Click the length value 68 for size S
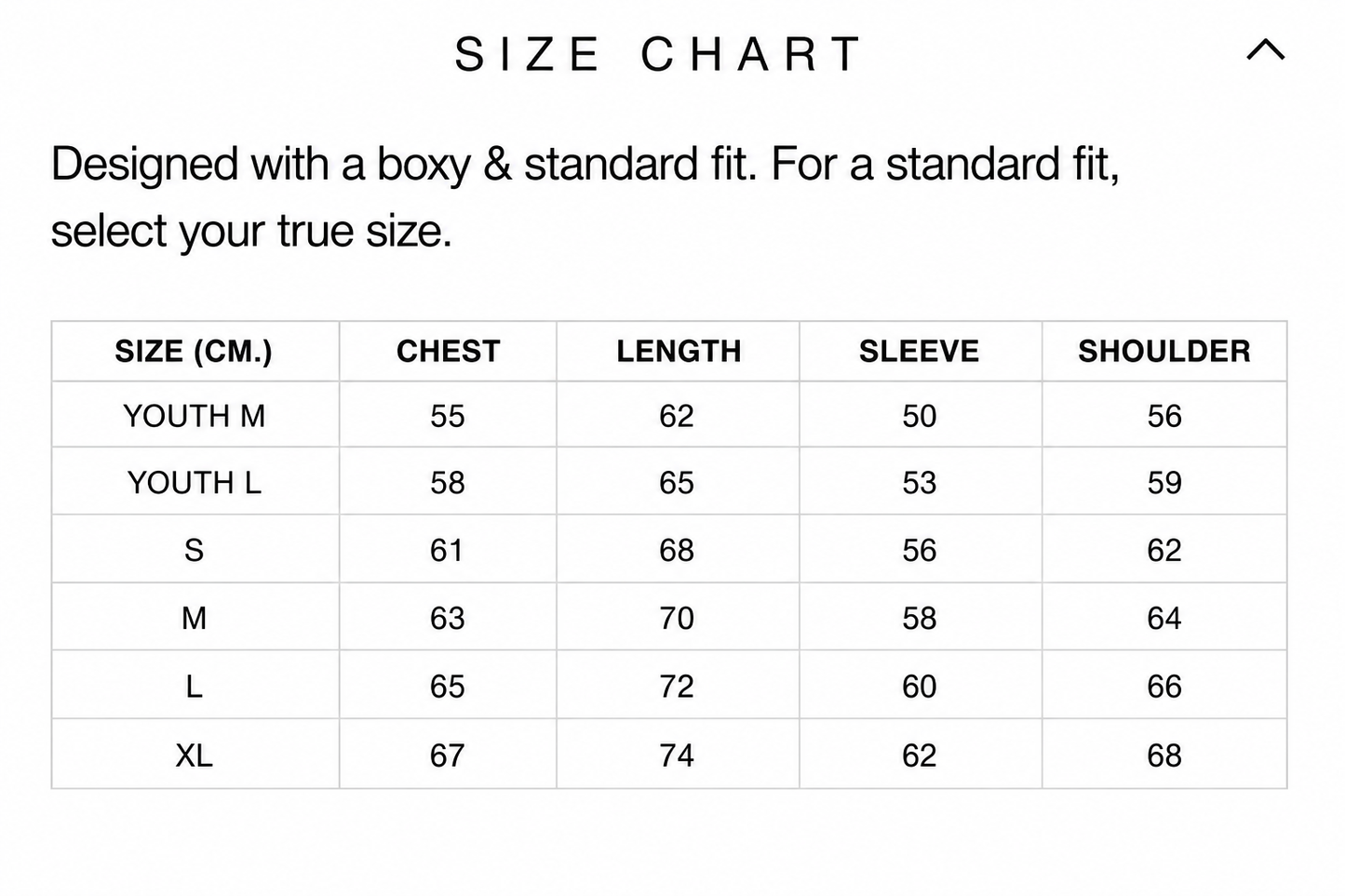 point(677,550)
